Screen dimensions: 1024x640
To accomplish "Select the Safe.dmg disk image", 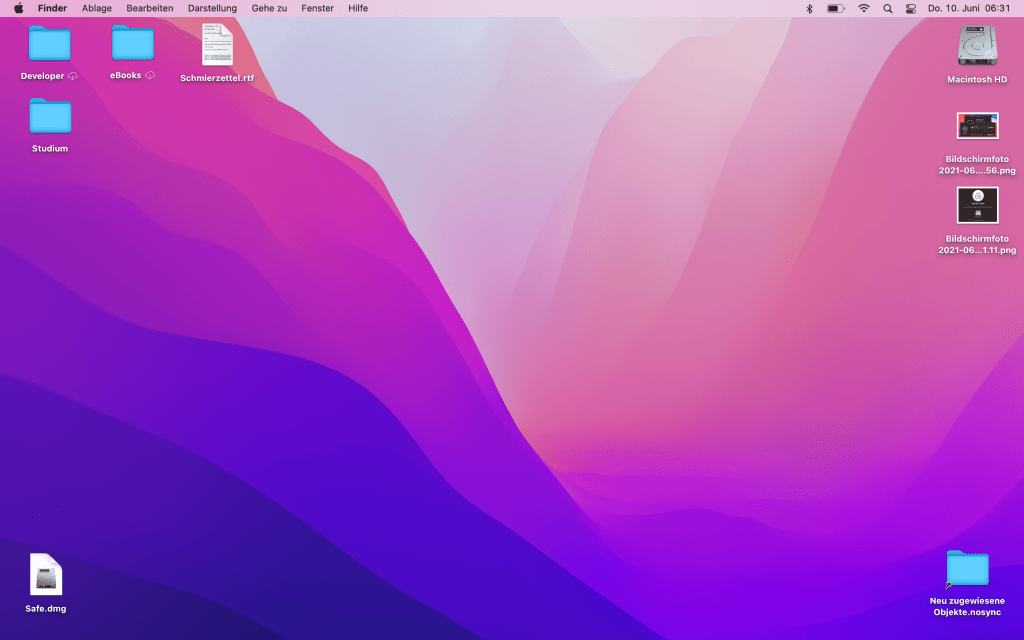I will click(x=46, y=575).
